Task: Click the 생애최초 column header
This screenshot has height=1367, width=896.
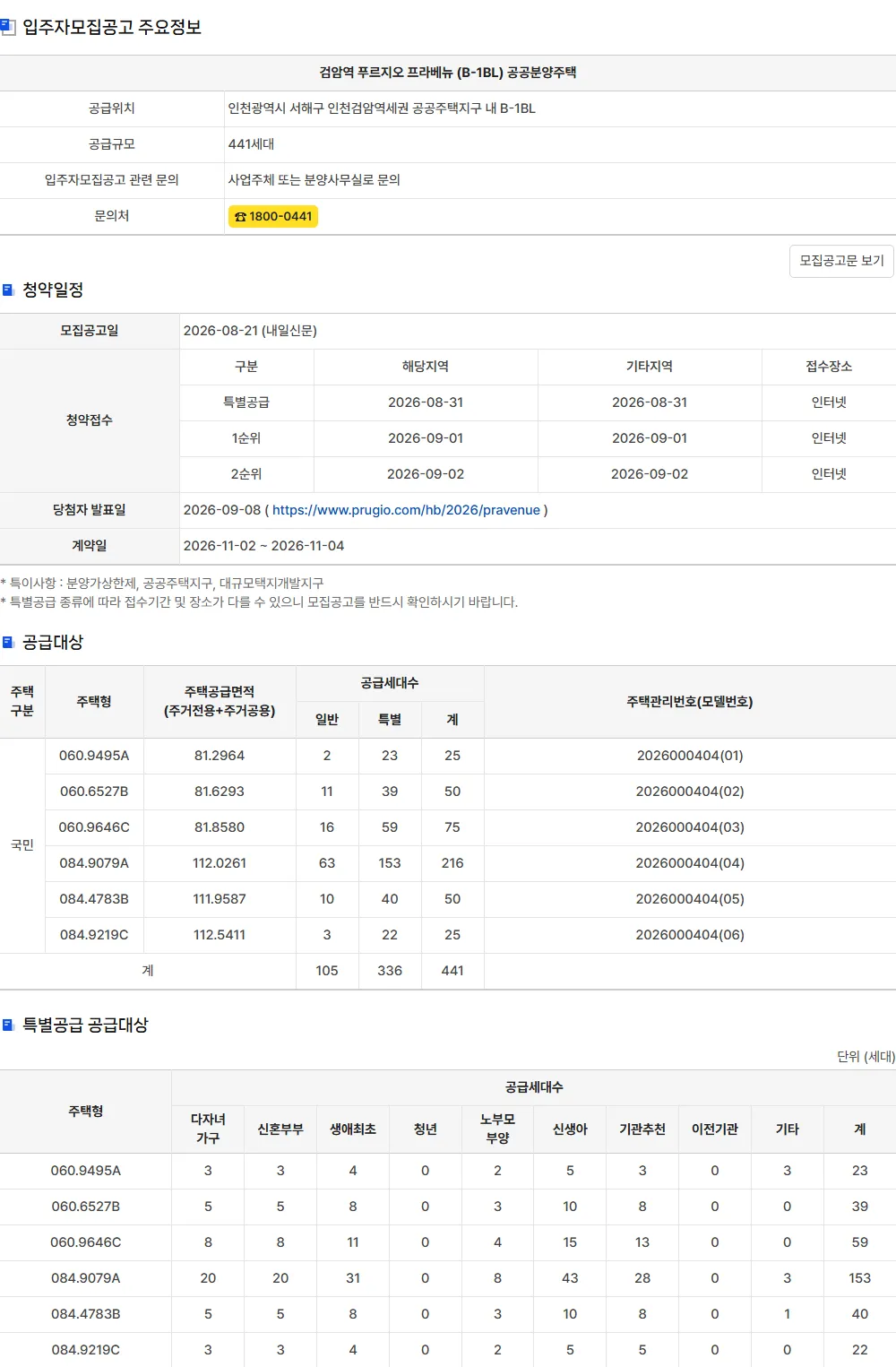Action: [353, 1129]
